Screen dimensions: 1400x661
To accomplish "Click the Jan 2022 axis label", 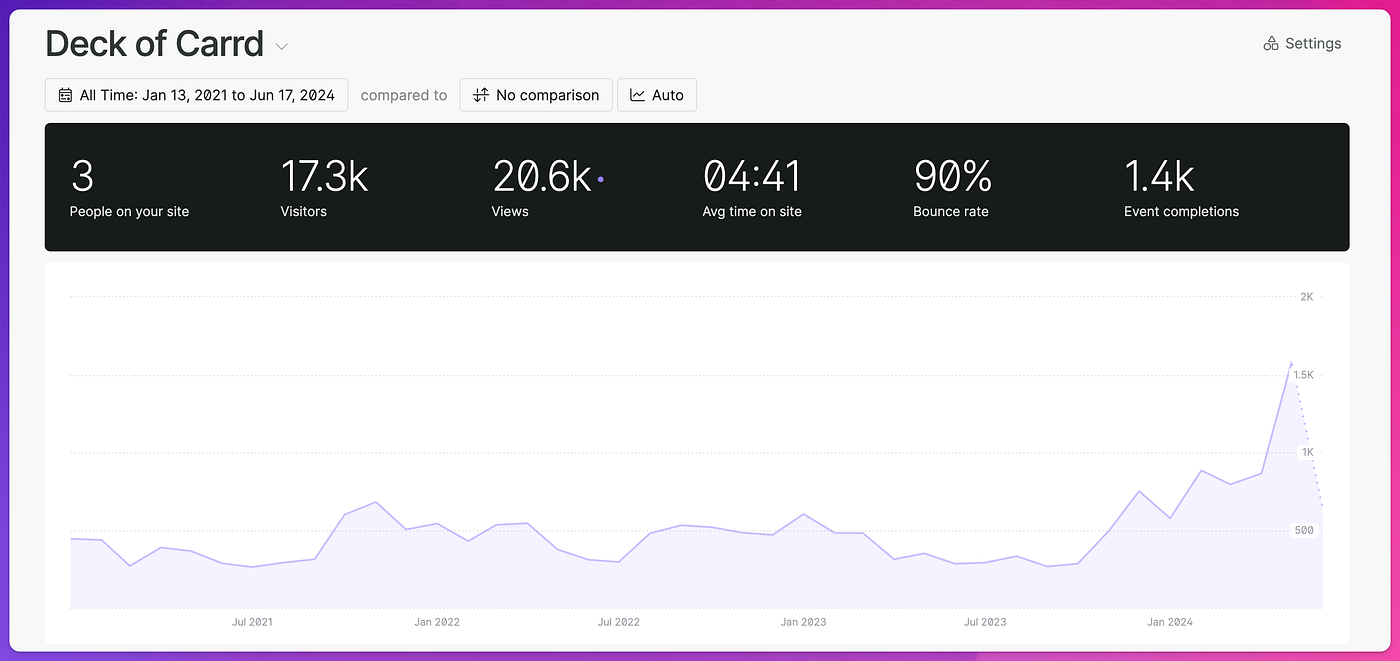I will [x=437, y=622].
